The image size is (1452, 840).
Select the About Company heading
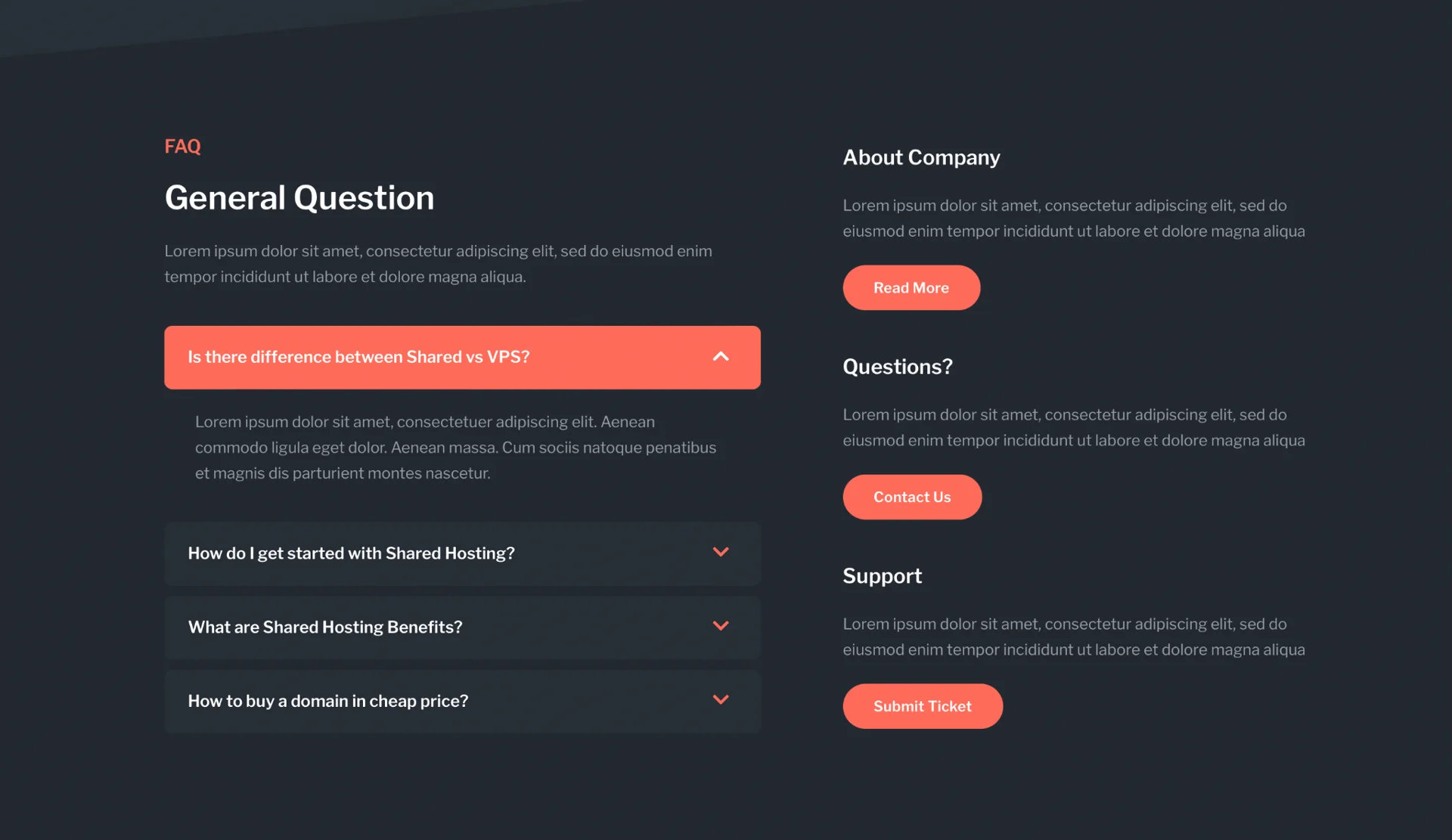coord(921,157)
